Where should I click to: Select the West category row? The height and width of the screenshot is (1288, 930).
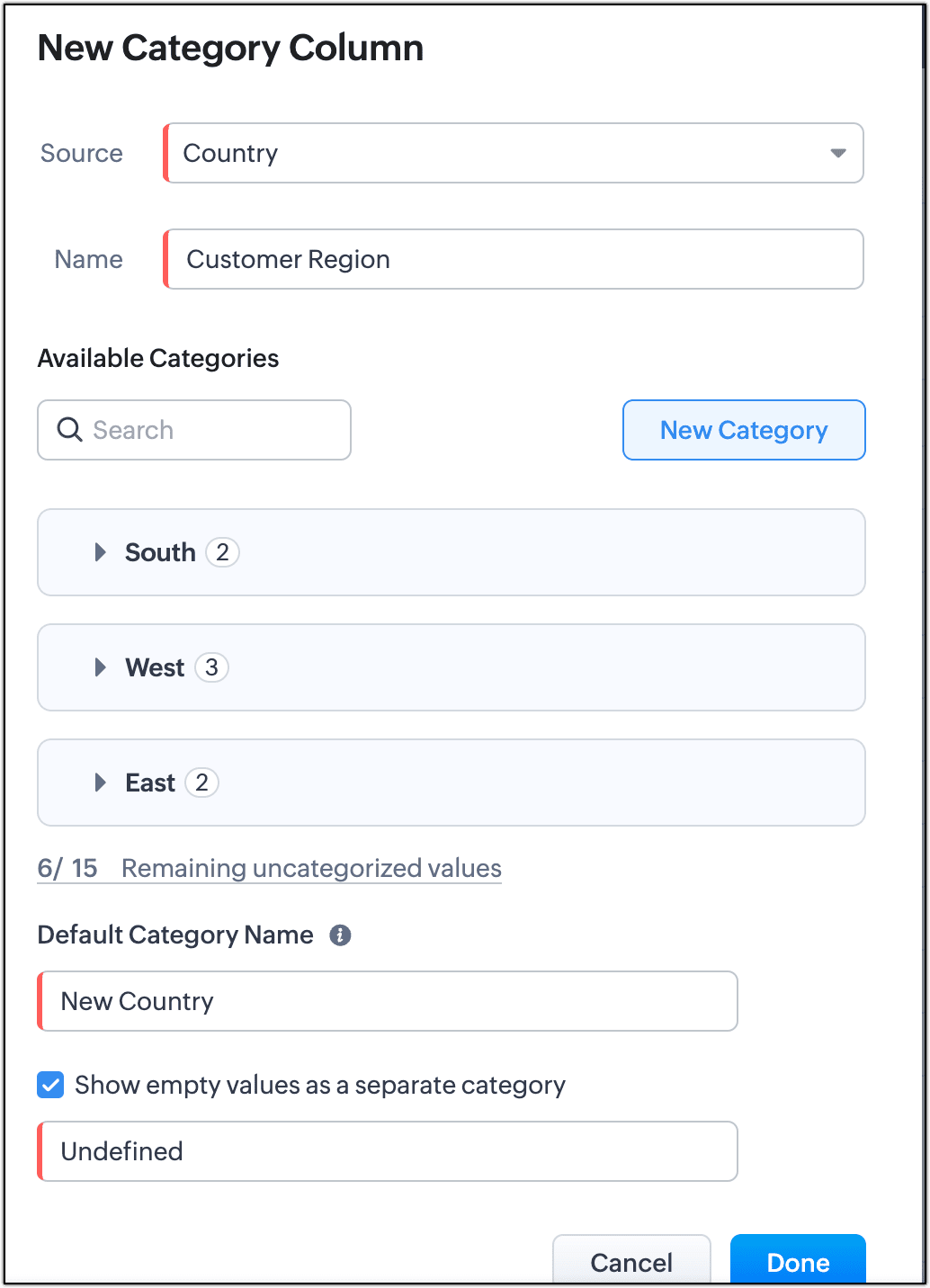[x=540, y=667]
